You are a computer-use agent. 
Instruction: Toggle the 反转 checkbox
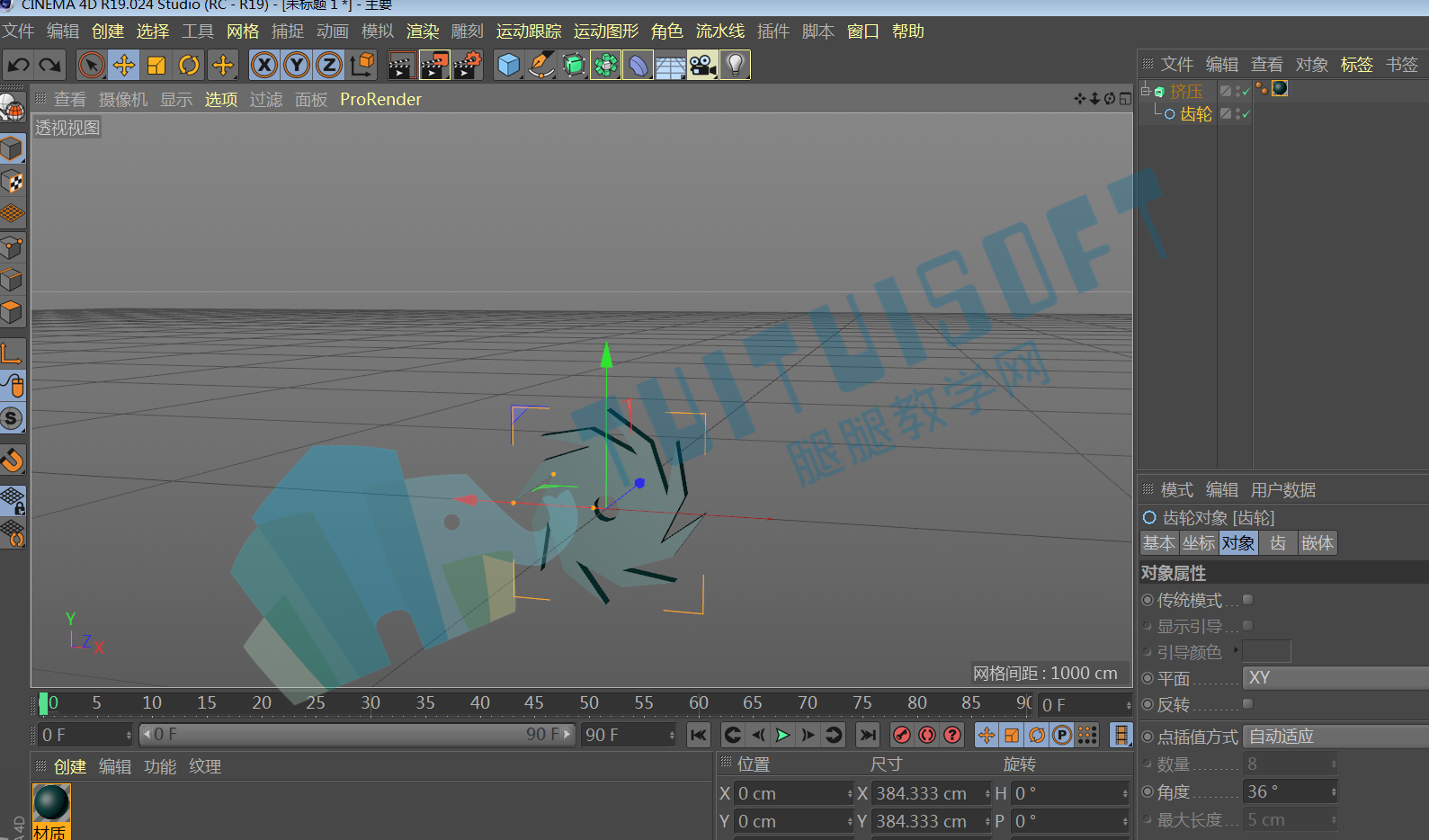pyautogui.click(x=1247, y=703)
